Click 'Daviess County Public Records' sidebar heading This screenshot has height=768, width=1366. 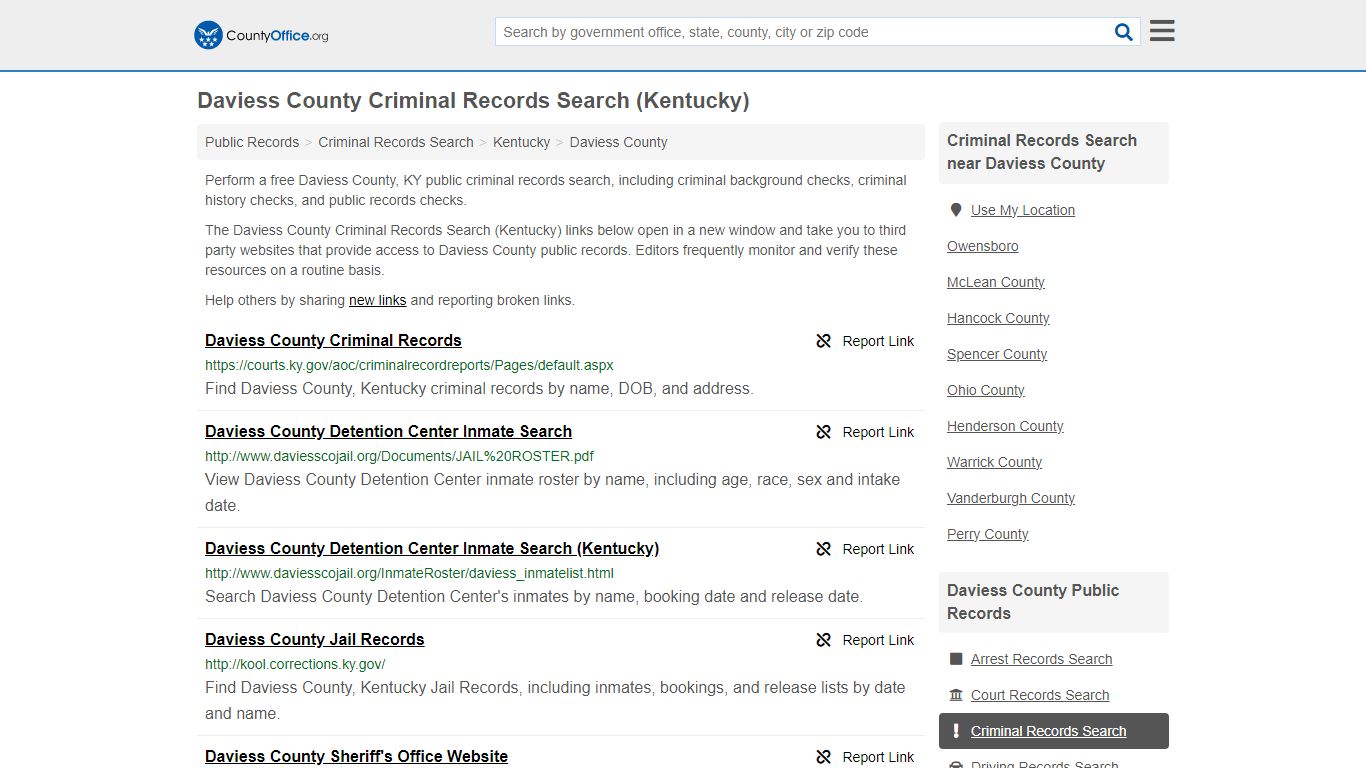(x=1032, y=602)
